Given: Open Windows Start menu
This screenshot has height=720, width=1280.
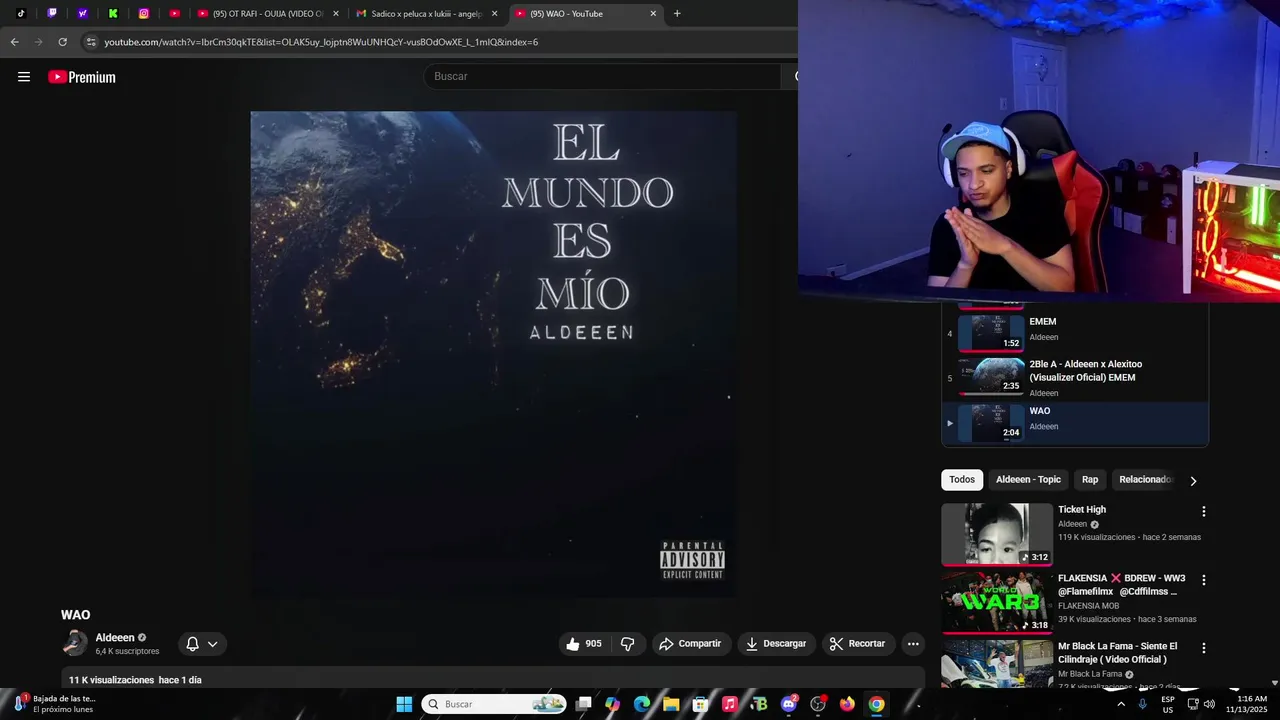Looking at the screenshot, I should 404,704.
